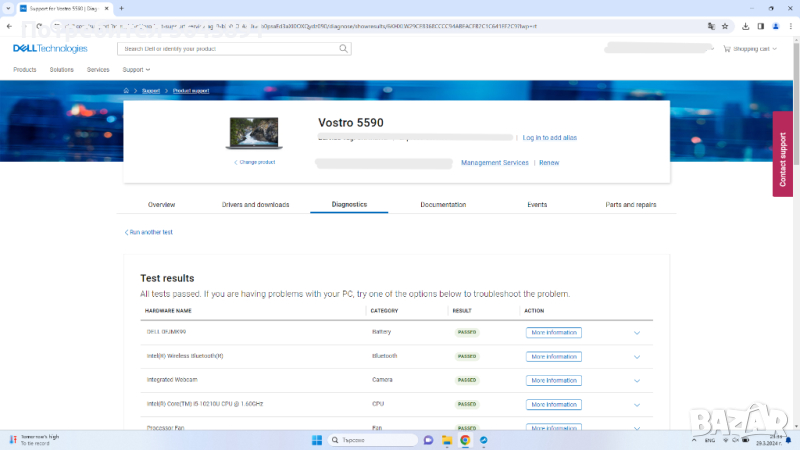Click the search magnifier icon in Dell search bar
800x450 pixels.
[343, 48]
